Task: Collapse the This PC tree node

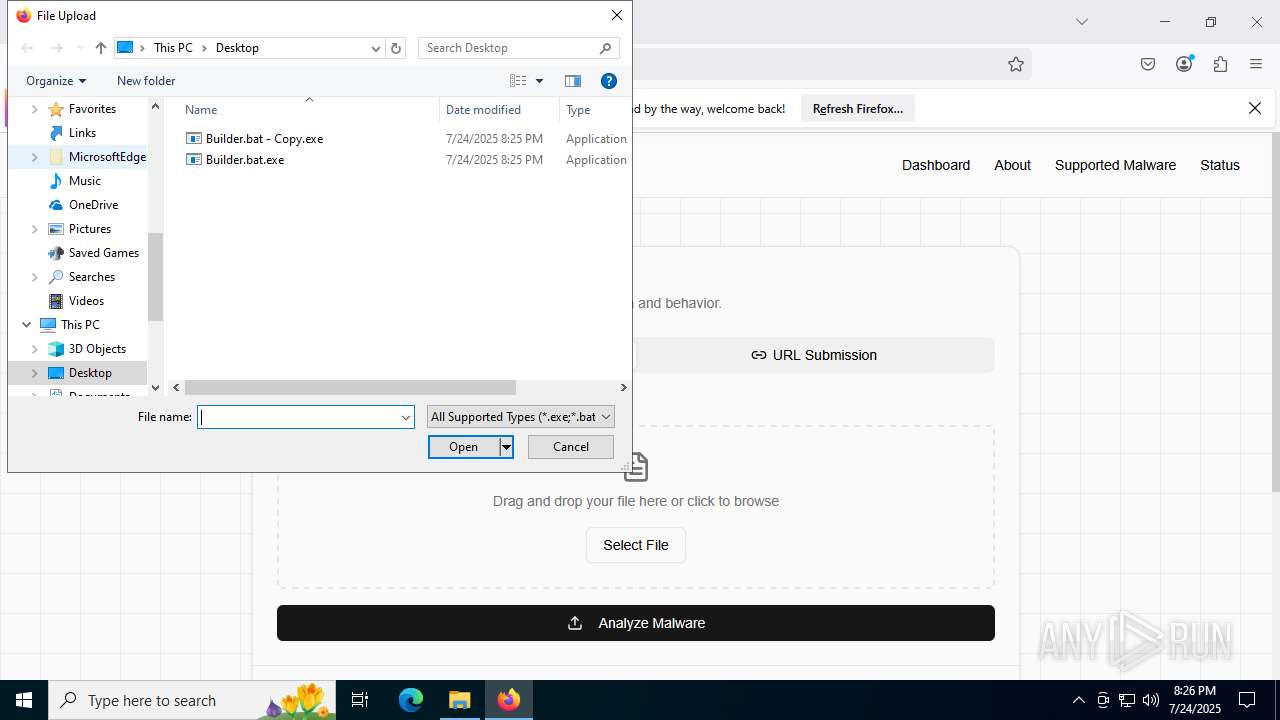Action: point(27,325)
